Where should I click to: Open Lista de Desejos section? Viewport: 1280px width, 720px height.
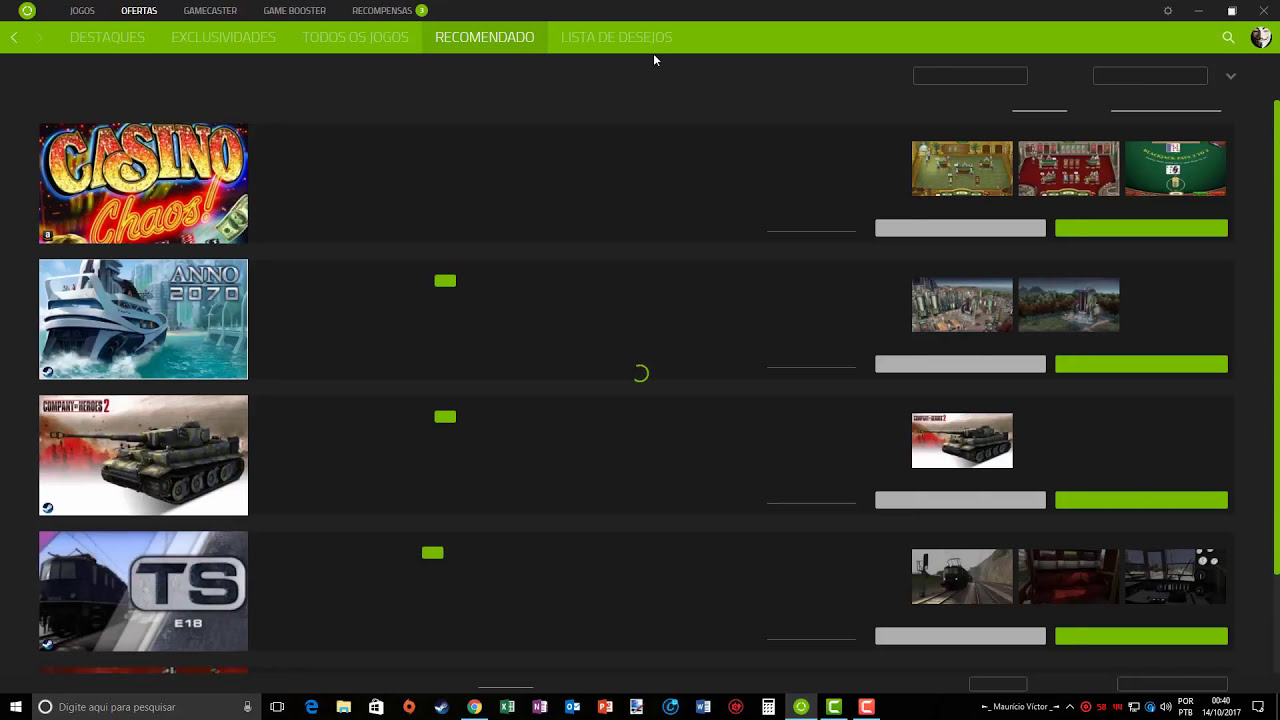coord(616,37)
